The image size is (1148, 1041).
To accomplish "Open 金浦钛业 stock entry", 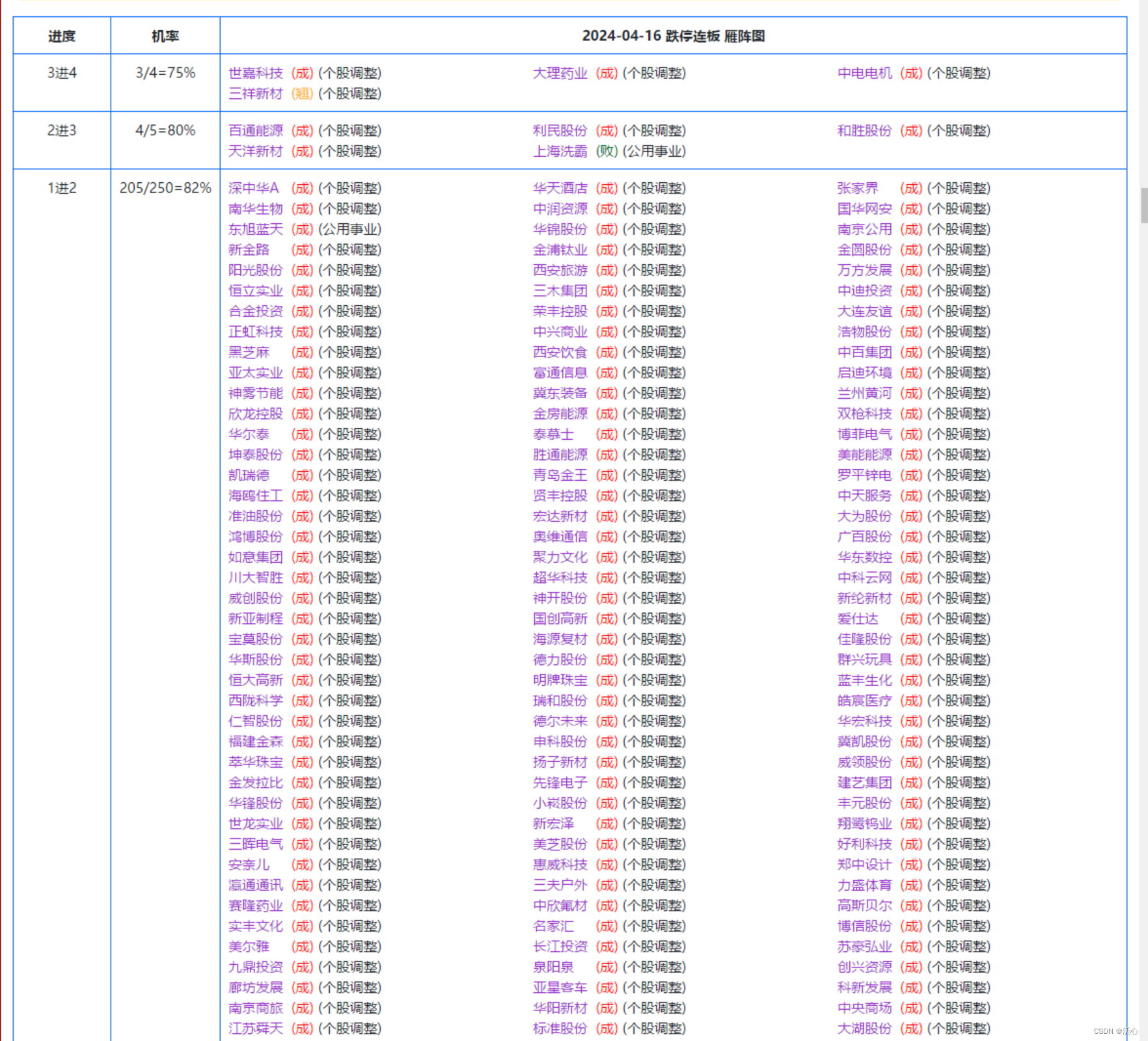I will (560, 250).
